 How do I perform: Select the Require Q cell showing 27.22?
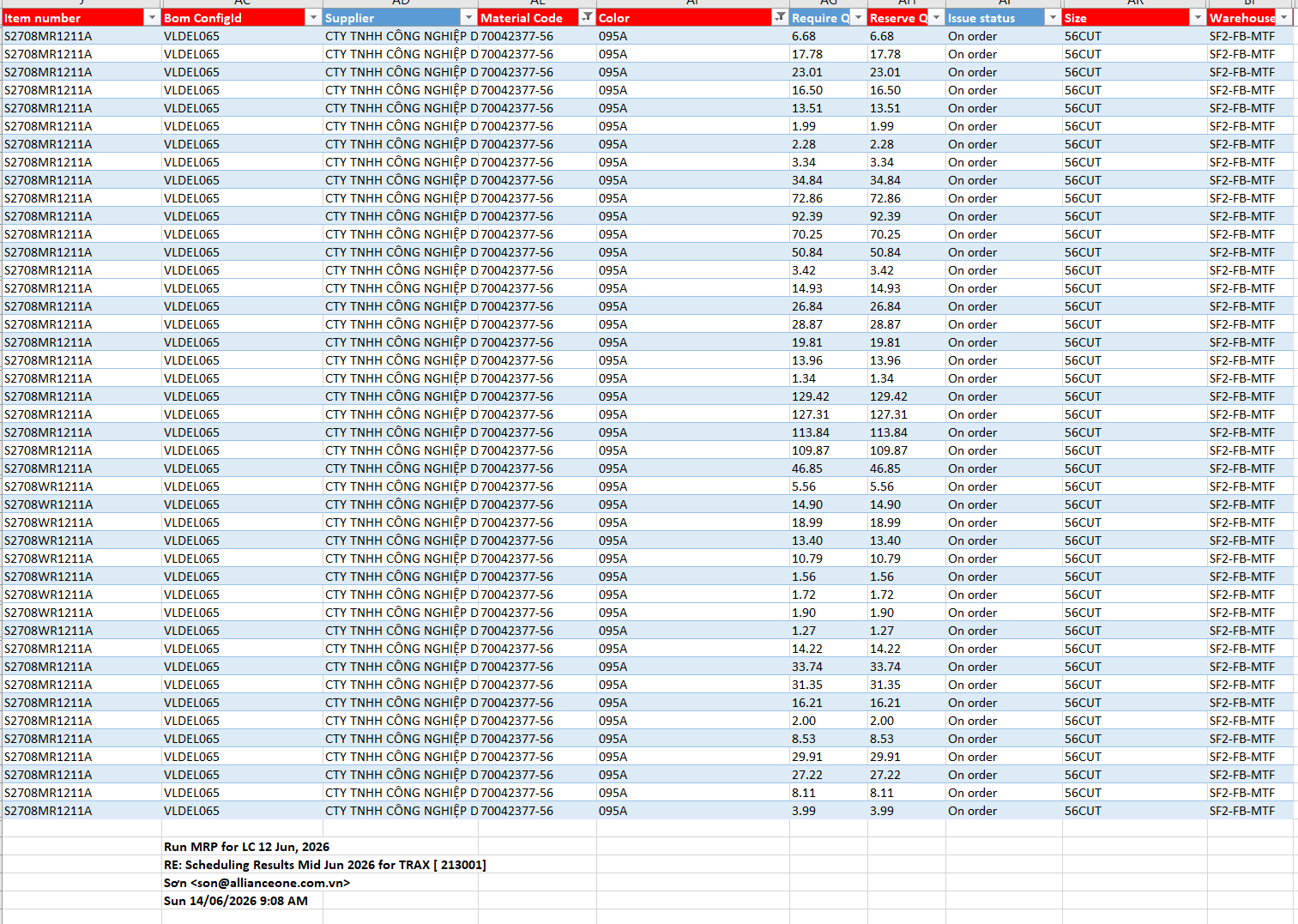(x=828, y=775)
